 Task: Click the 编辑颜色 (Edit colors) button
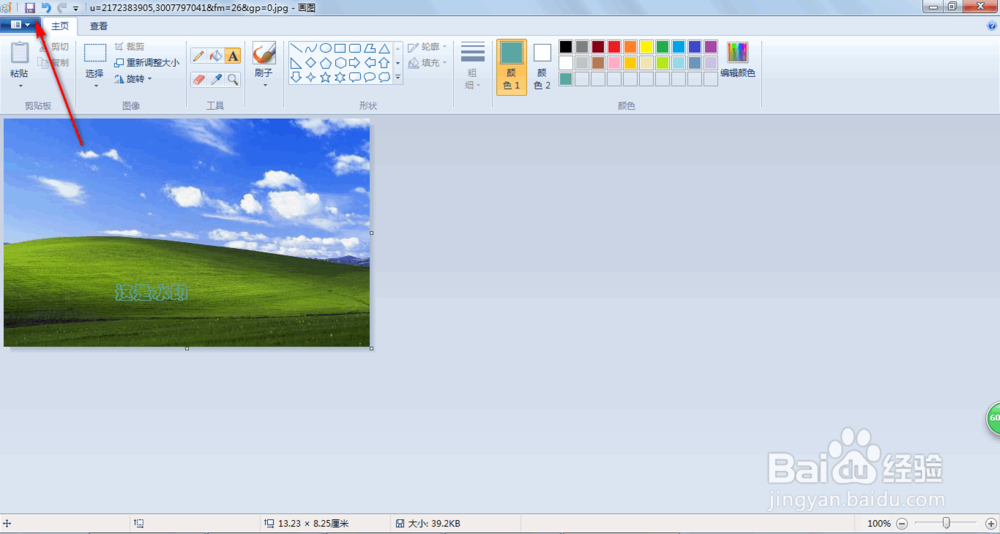[738, 59]
